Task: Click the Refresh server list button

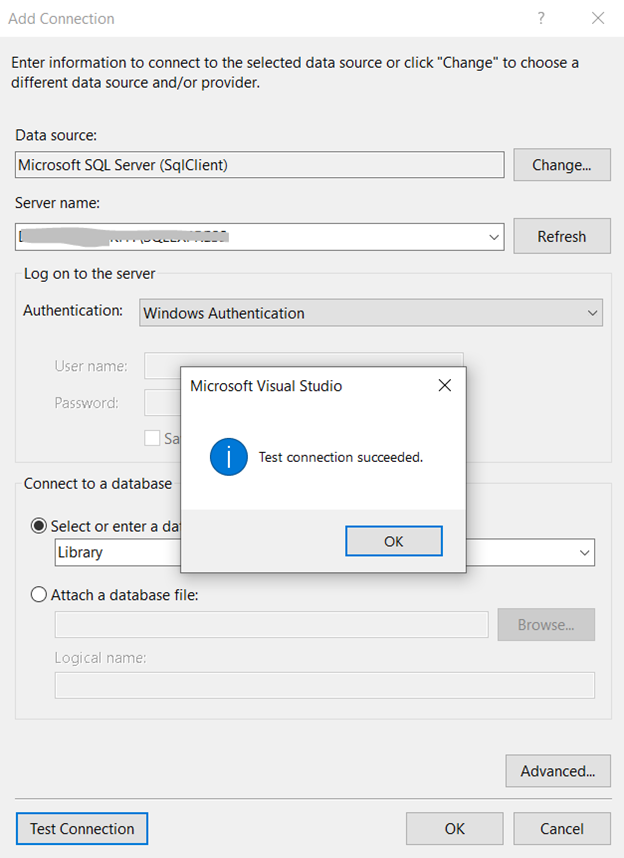Action: [562, 236]
